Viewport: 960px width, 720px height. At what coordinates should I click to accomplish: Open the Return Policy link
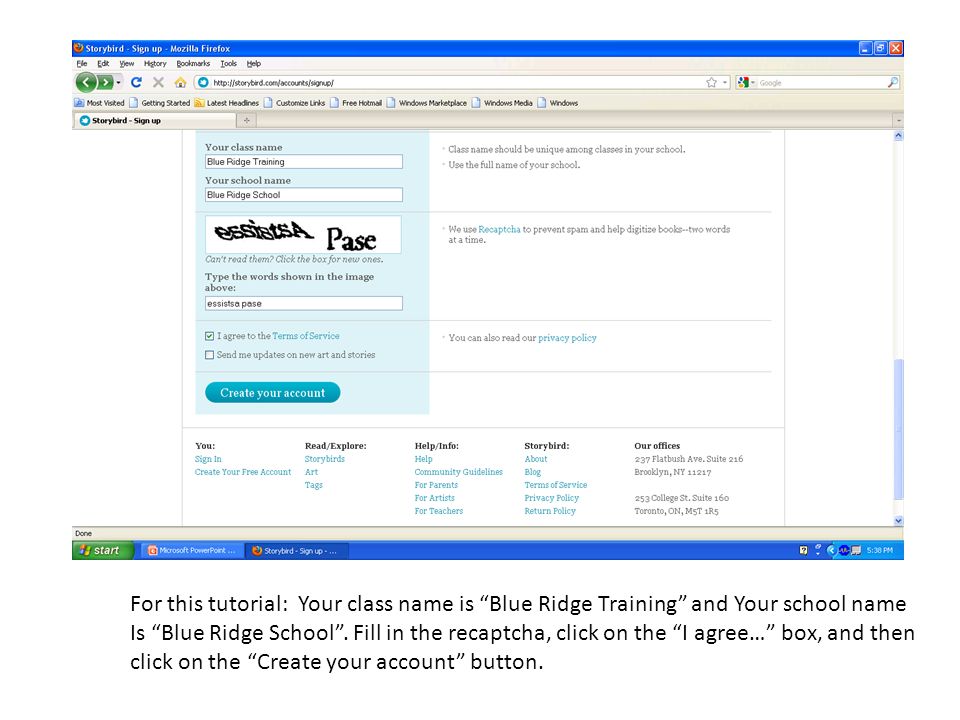[x=550, y=511]
